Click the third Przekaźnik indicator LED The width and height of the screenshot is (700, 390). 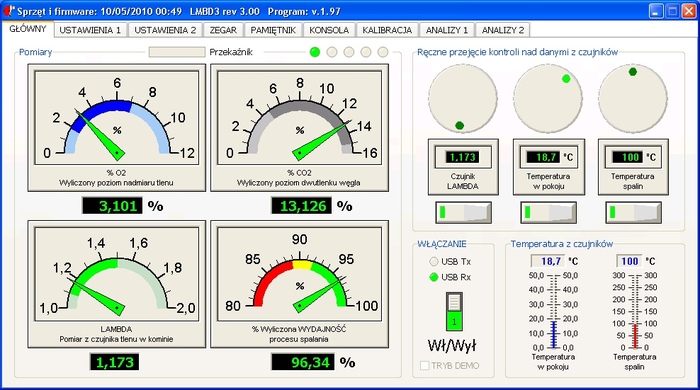349,52
